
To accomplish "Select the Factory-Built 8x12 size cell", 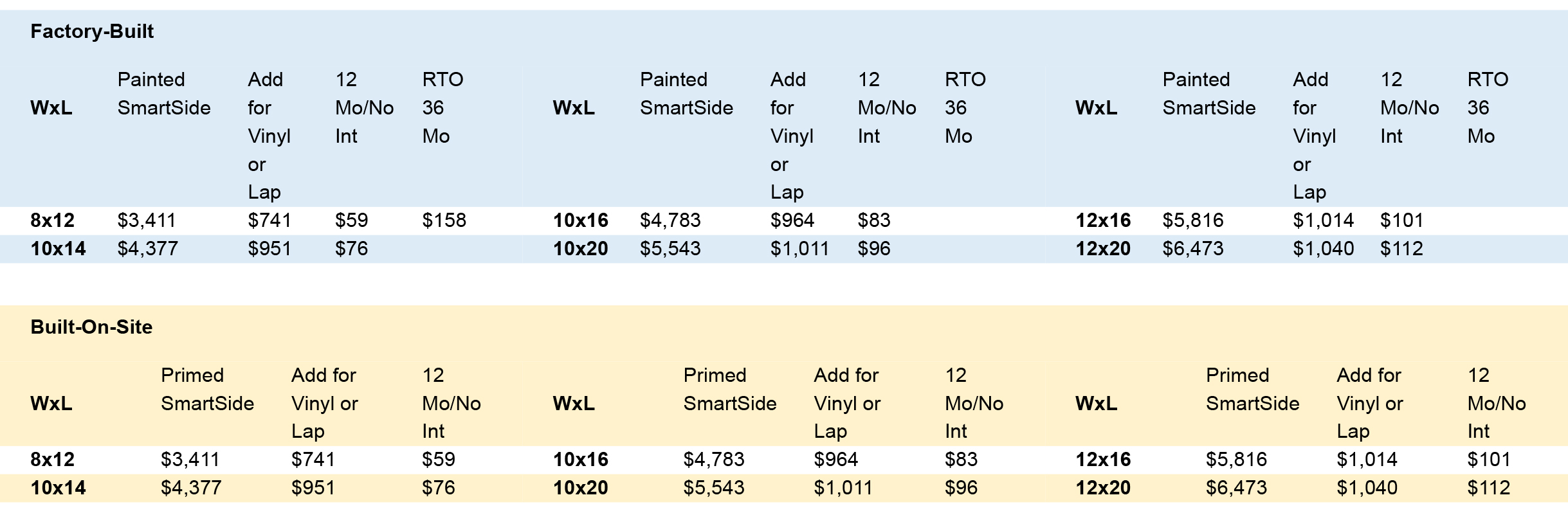I will click(52, 221).
